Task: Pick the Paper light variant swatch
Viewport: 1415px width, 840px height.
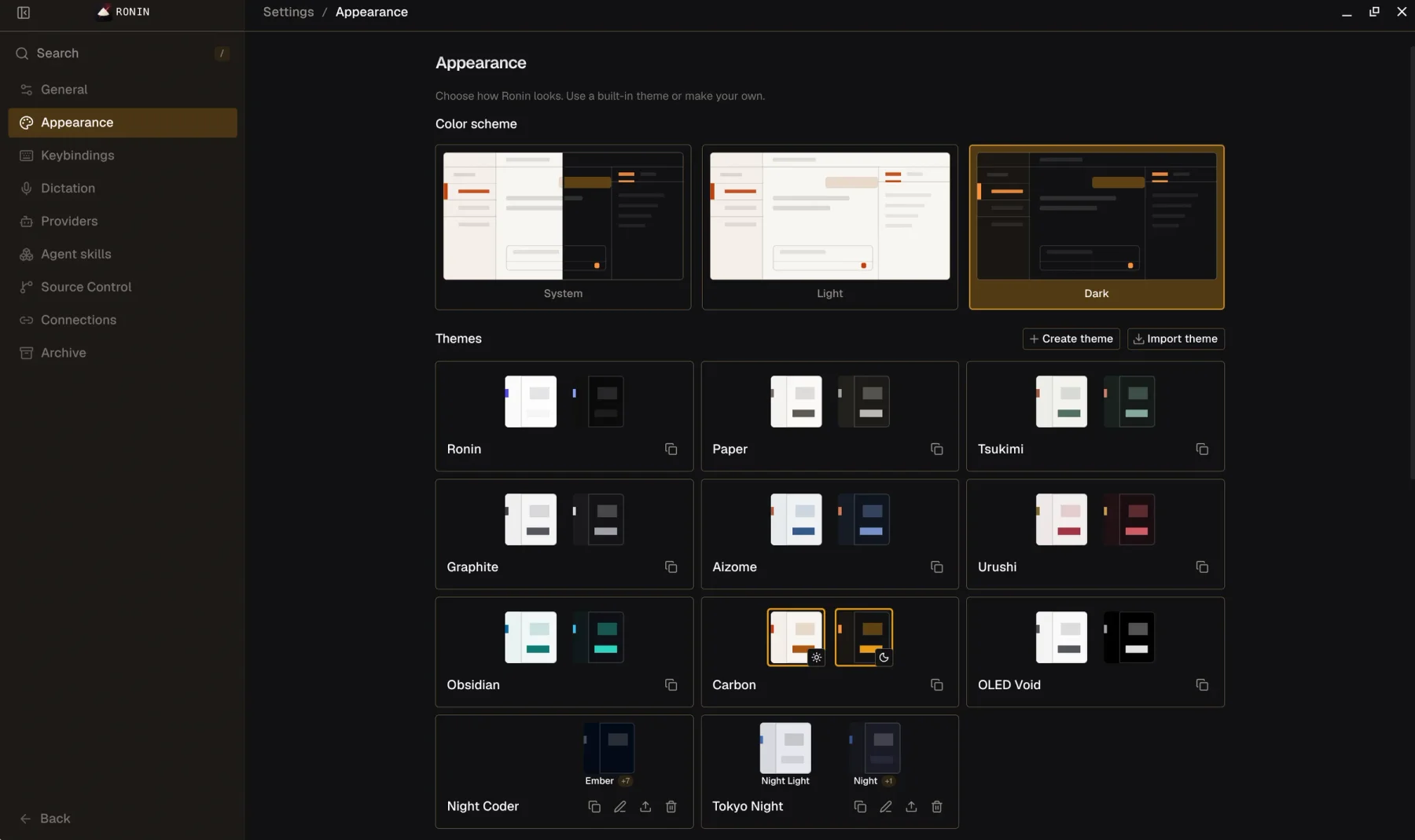Action: click(796, 402)
